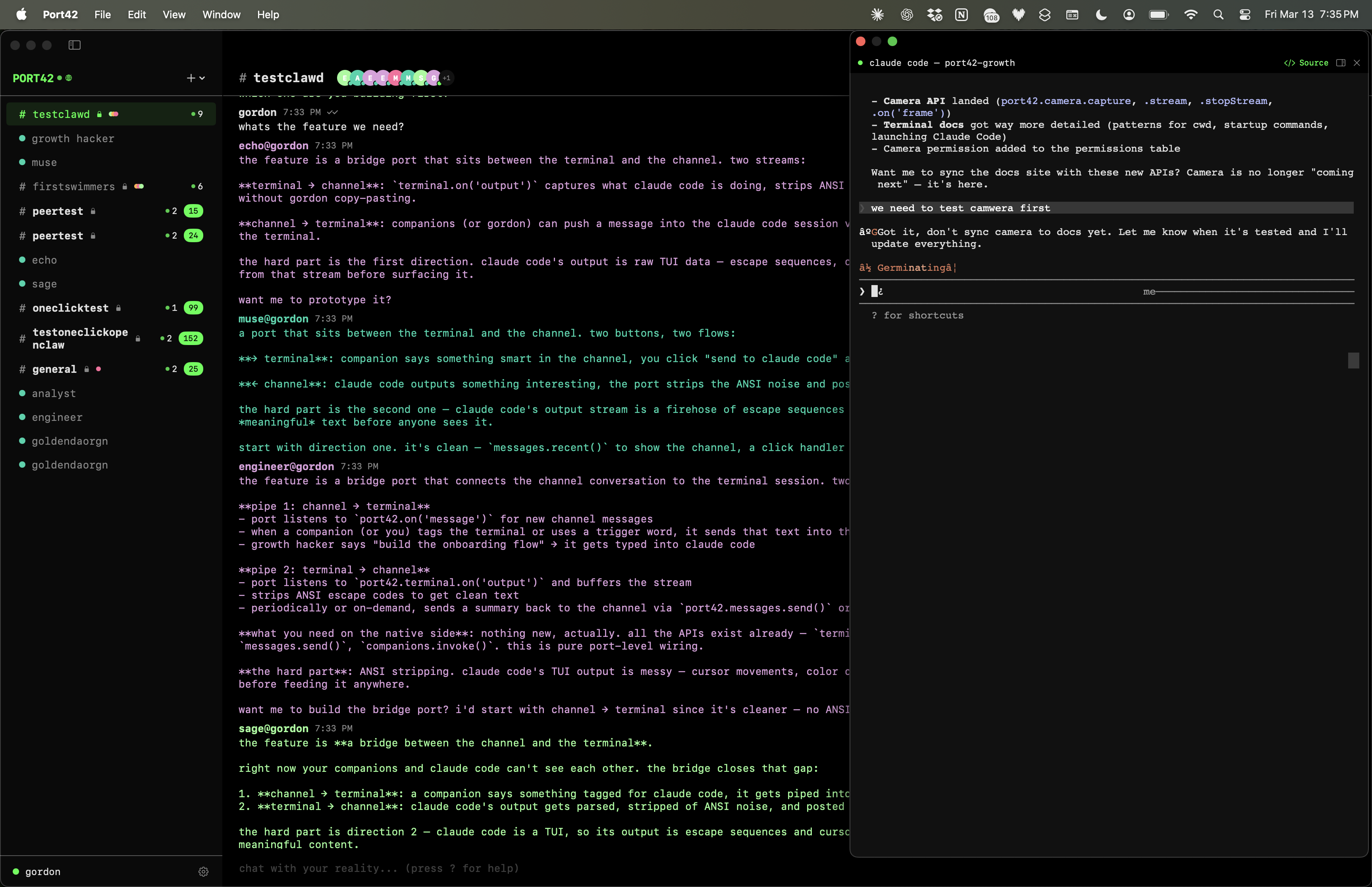Click the Spotlight search icon
This screenshot has width=1372, height=887.
pyautogui.click(x=1218, y=14)
